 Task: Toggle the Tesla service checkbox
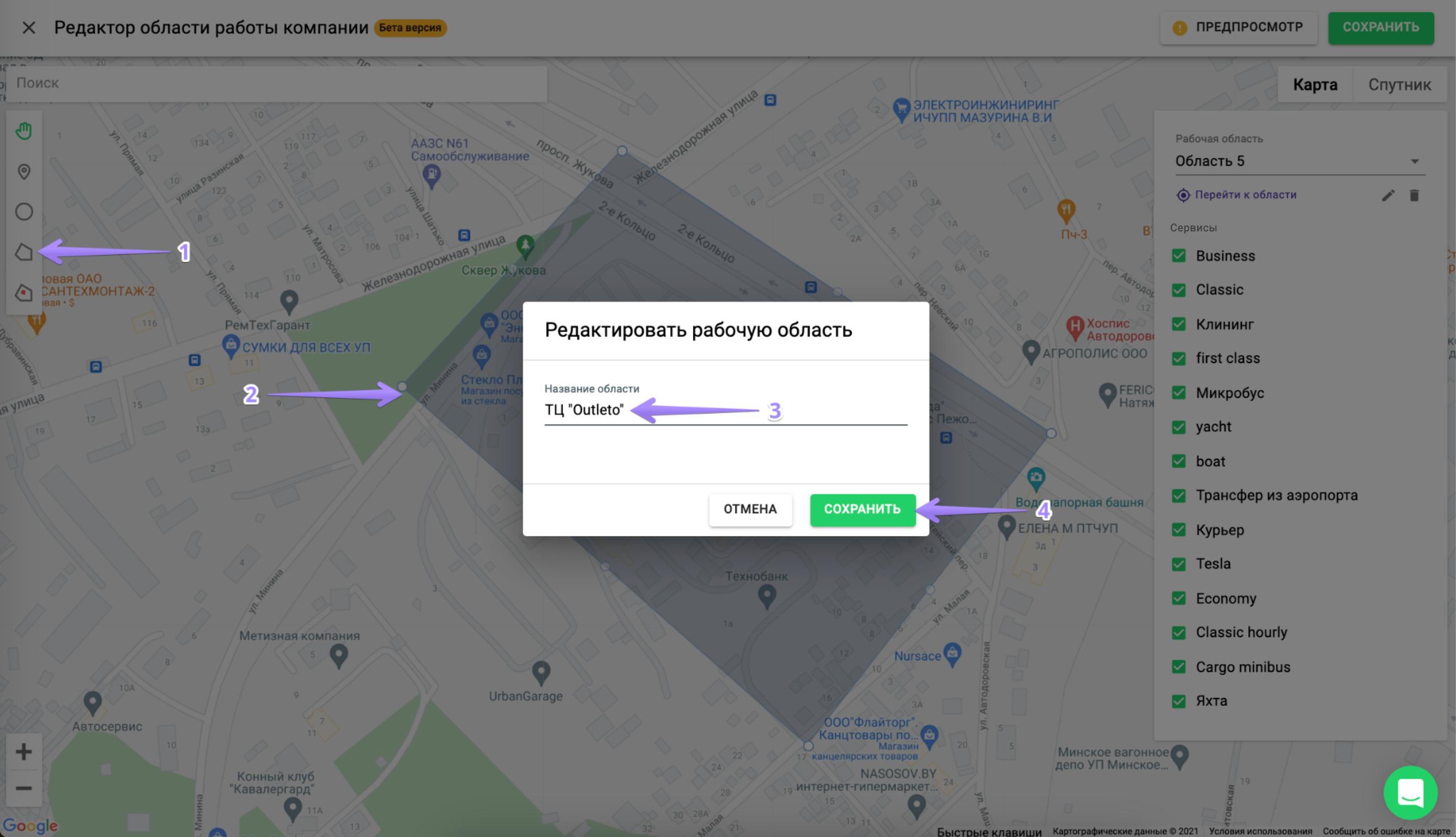(1178, 564)
